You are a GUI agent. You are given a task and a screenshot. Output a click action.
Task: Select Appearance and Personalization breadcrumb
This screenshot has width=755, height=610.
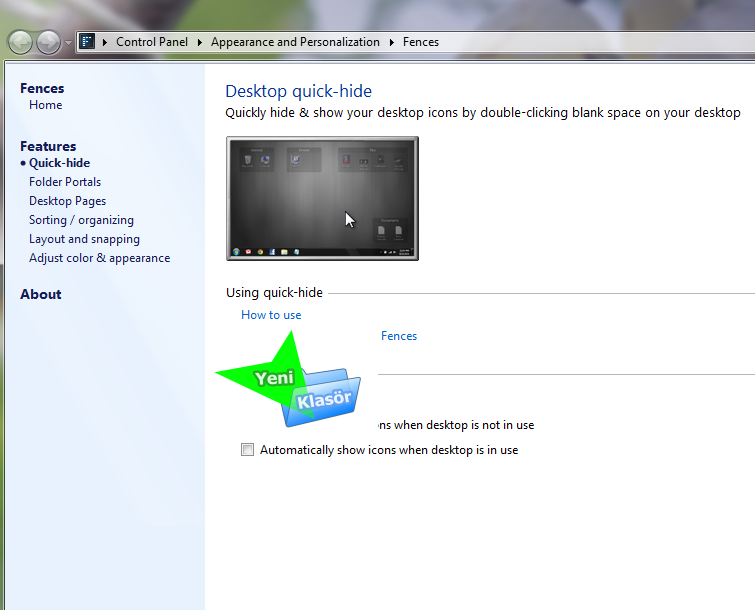[x=295, y=42]
